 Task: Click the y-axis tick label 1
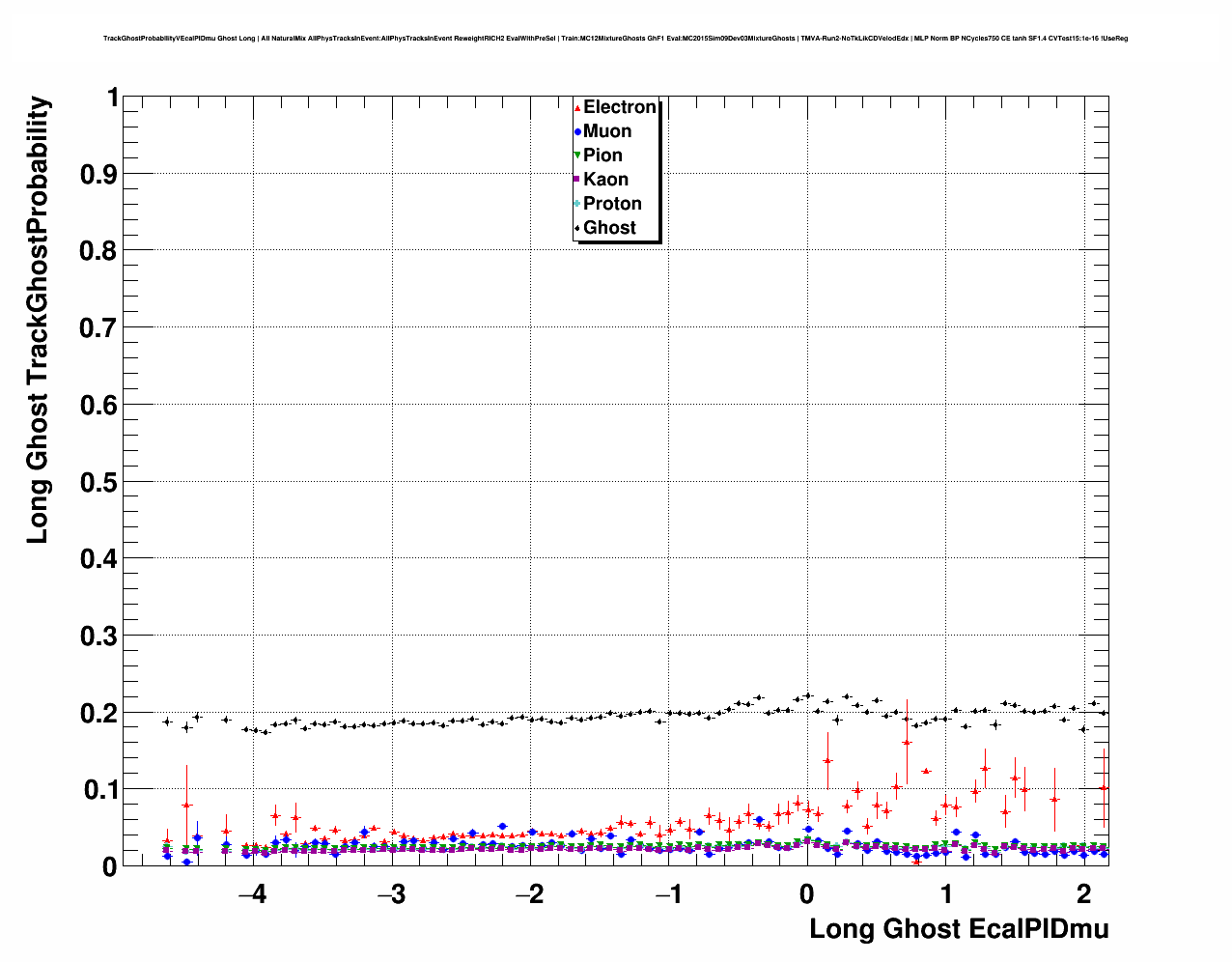[112, 98]
